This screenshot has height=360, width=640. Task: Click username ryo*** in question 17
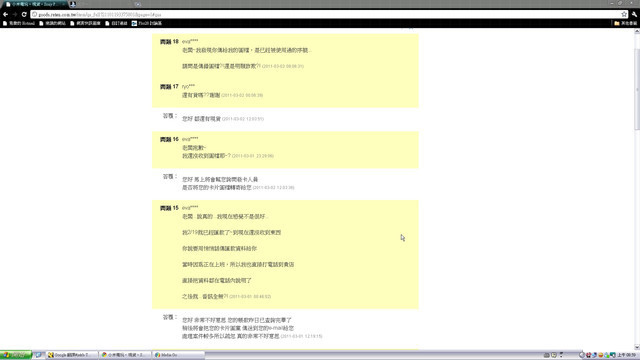tap(189, 86)
